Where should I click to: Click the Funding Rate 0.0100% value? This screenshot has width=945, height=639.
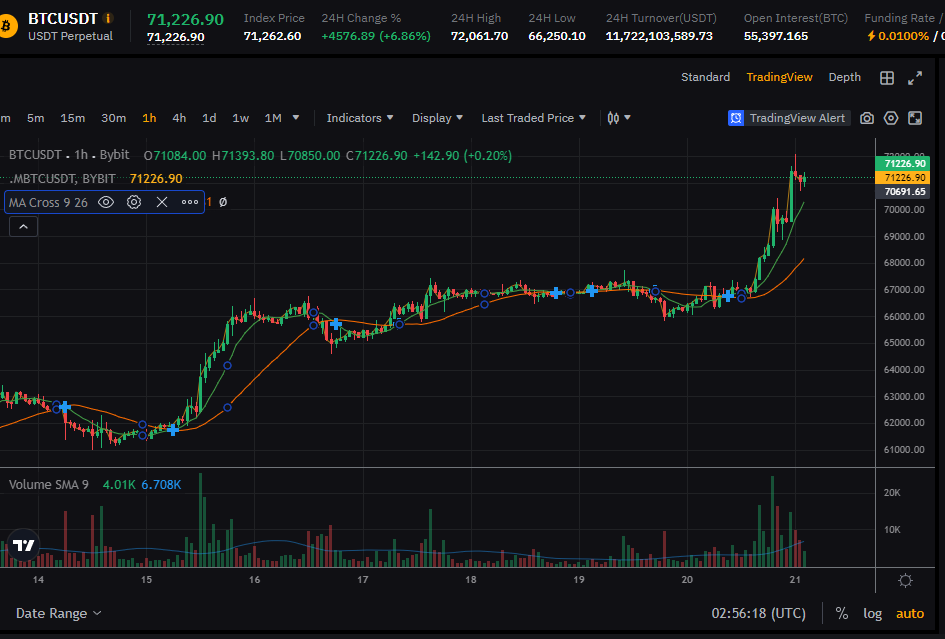click(903, 36)
